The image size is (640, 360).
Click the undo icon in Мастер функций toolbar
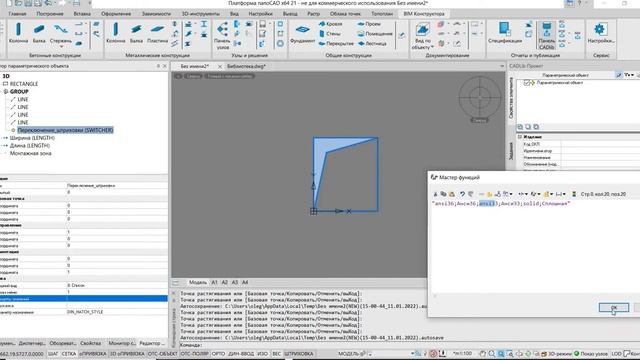pyautogui.click(x=462, y=194)
